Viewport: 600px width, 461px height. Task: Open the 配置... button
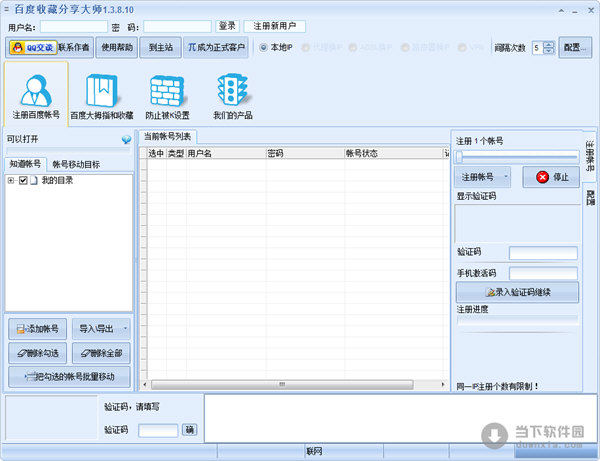point(575,47)
